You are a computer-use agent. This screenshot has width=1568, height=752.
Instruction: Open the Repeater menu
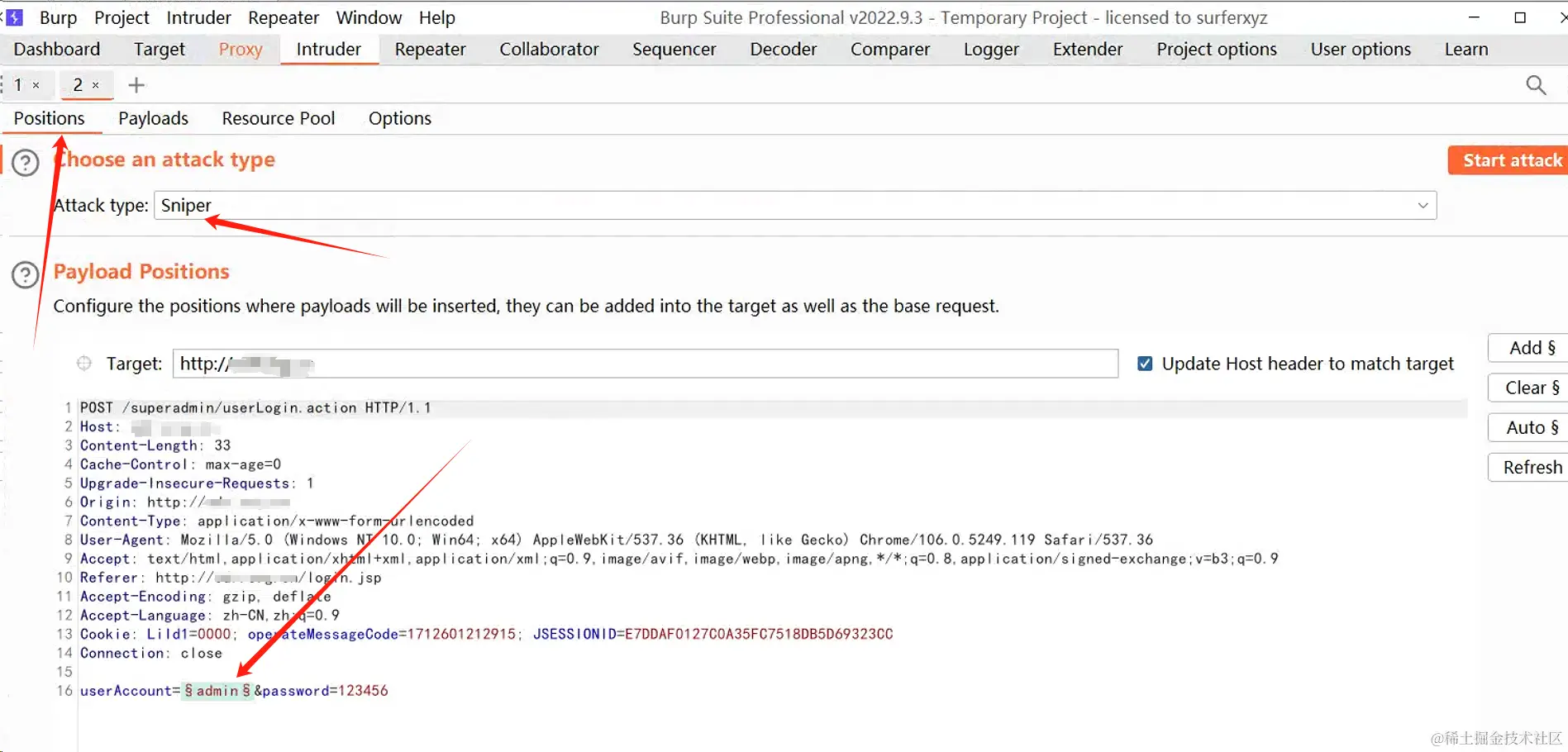click(x=284, y=17)
